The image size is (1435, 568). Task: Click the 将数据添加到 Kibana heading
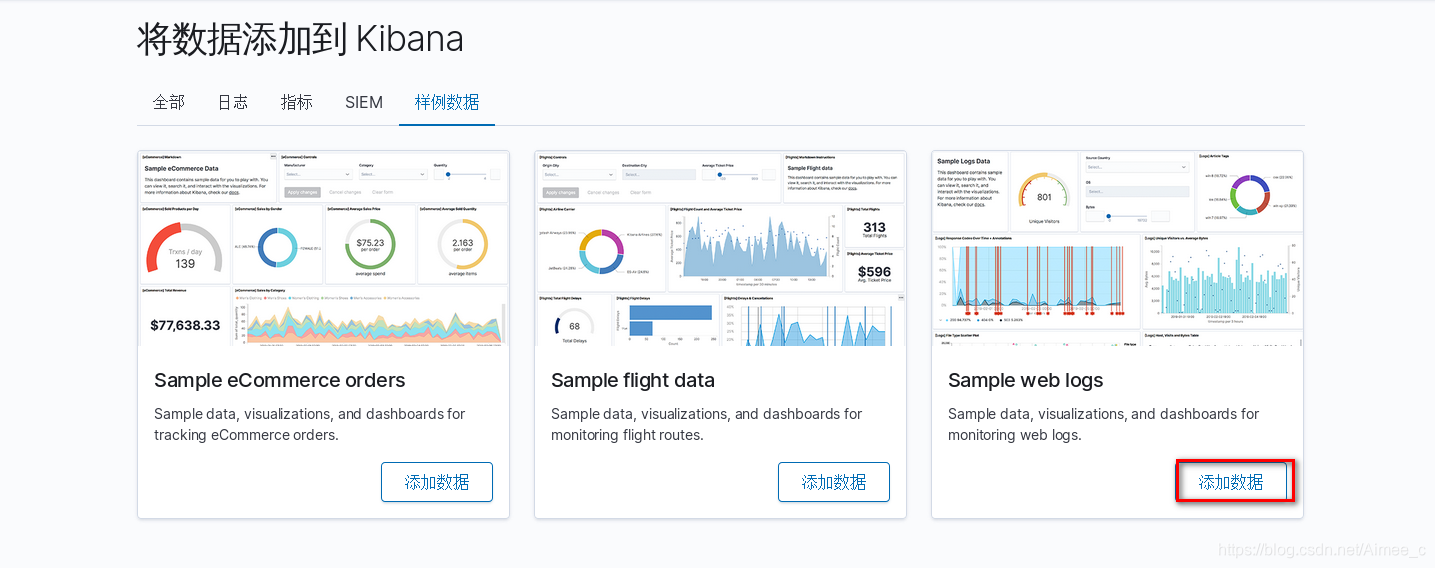(x=300, y=39)
